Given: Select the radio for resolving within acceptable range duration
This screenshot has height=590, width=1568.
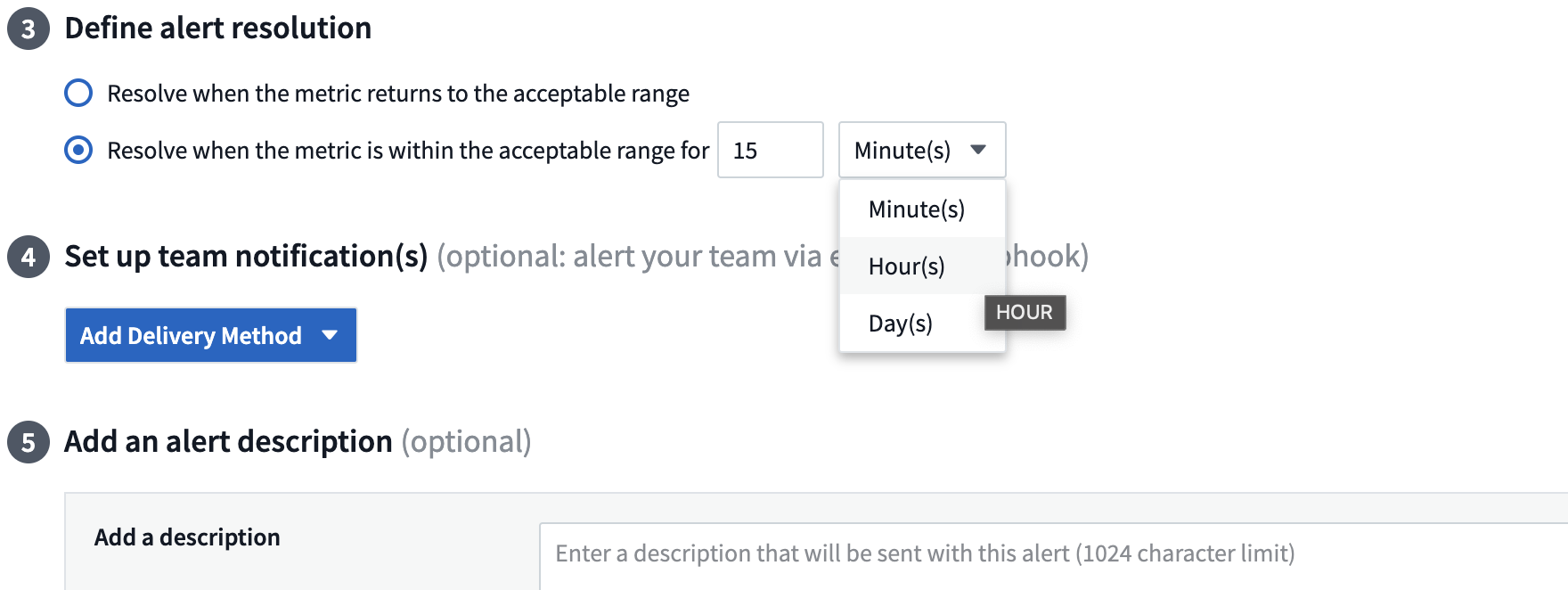Looking at the screenshot, I should pyautogui.click(x=78, y=150).
